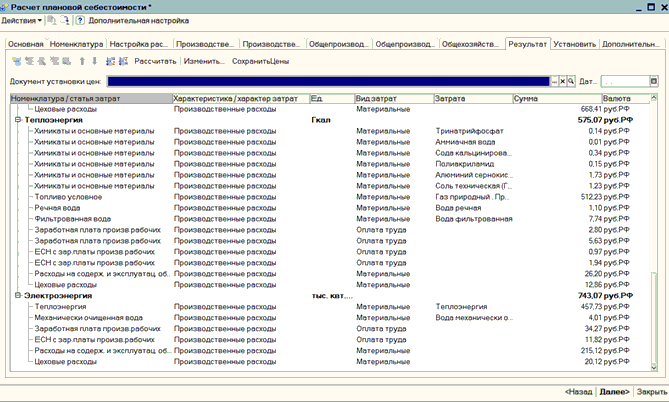This screenshot has width=669, height=402.
Task: Clear the price document field with X
Action: coord(562,81)
